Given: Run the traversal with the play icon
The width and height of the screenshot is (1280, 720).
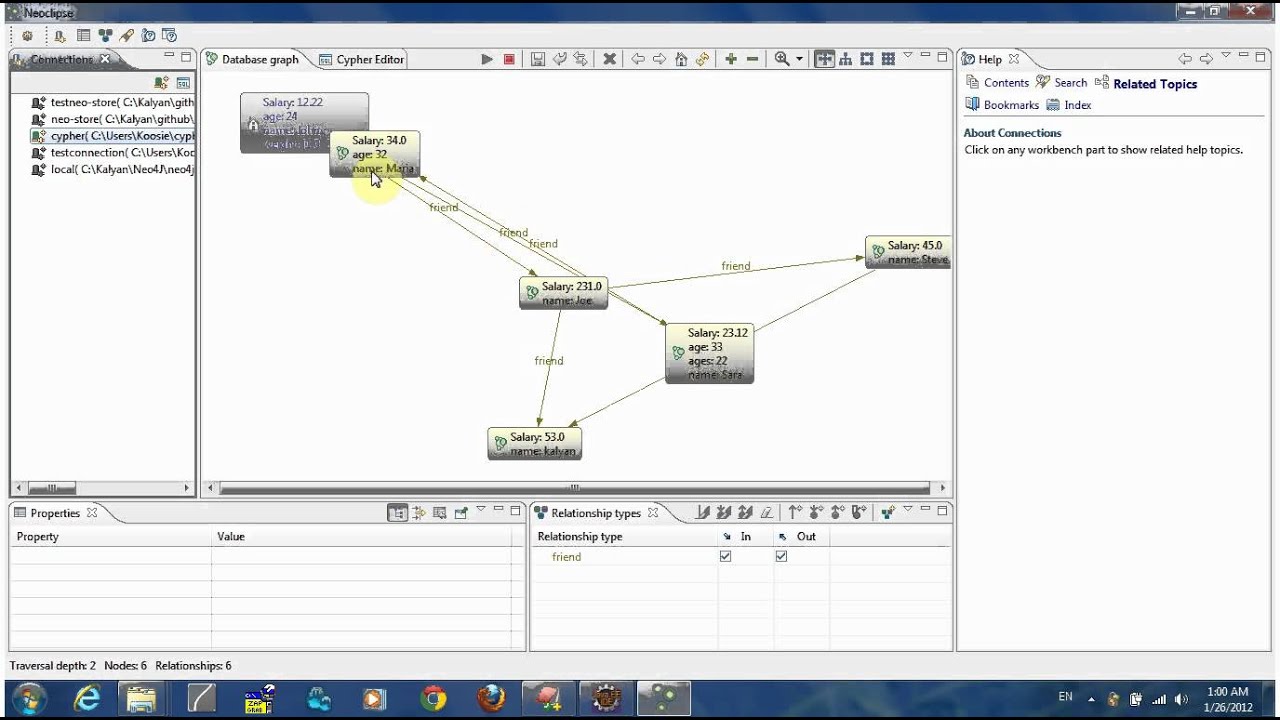Looking at the screenshot, I should coord(487,59).
